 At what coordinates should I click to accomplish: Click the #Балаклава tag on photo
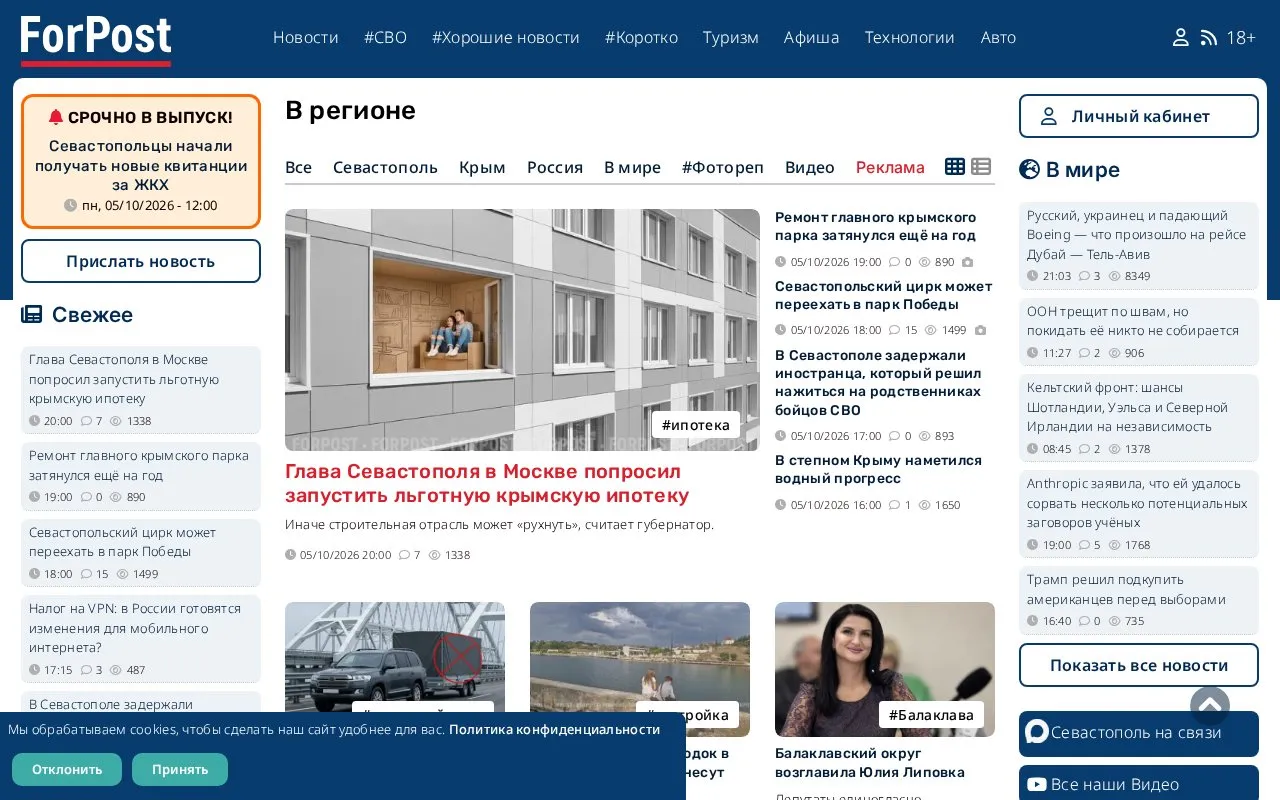pos(931,715)
